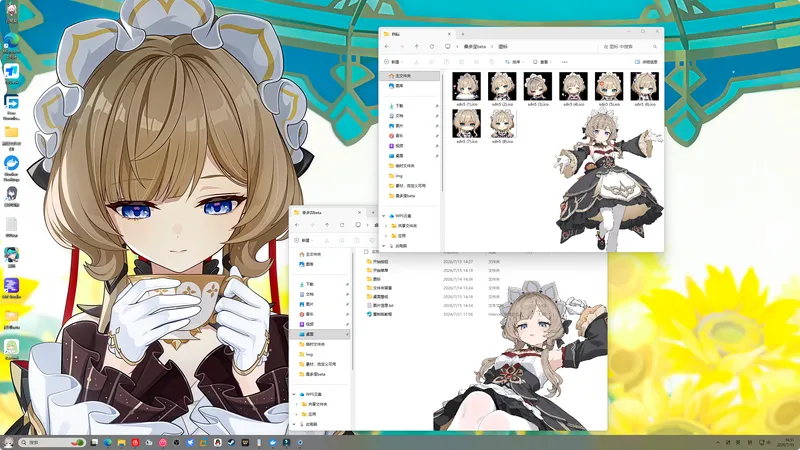Click Paste icon in 图标 window toolbar

point(446,62)
